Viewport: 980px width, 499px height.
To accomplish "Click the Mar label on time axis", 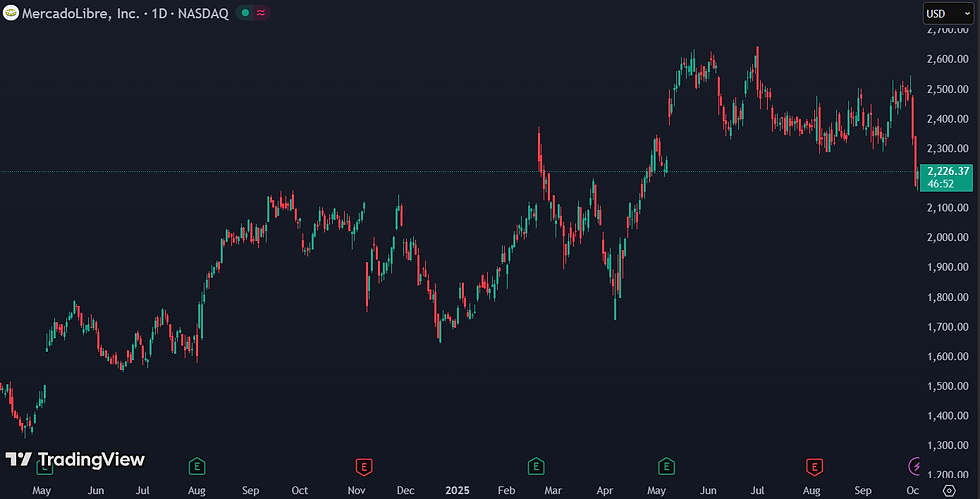I will (553, 490).
